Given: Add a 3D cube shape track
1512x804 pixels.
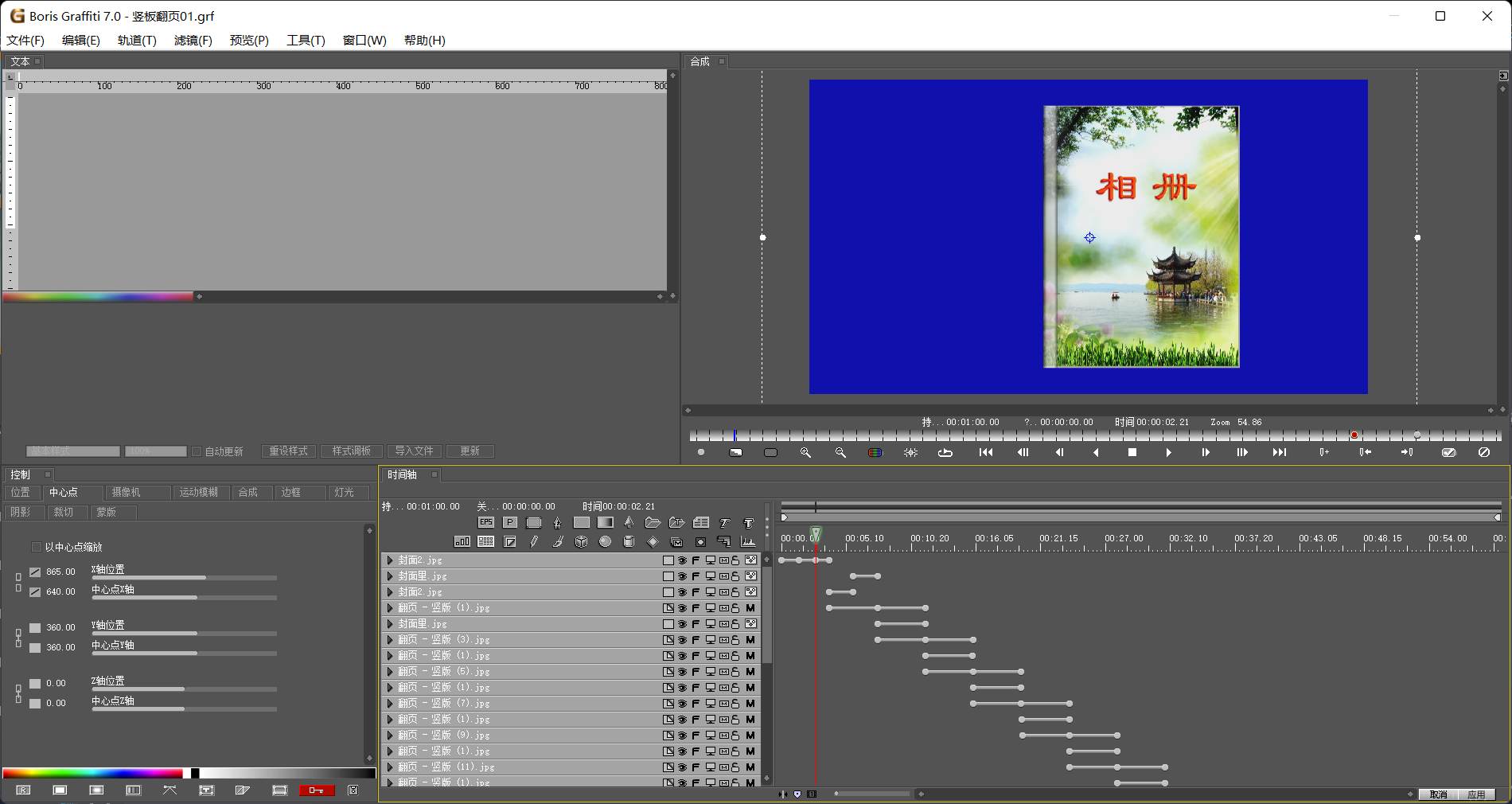Looking at the screenshot, I should 582,542.
